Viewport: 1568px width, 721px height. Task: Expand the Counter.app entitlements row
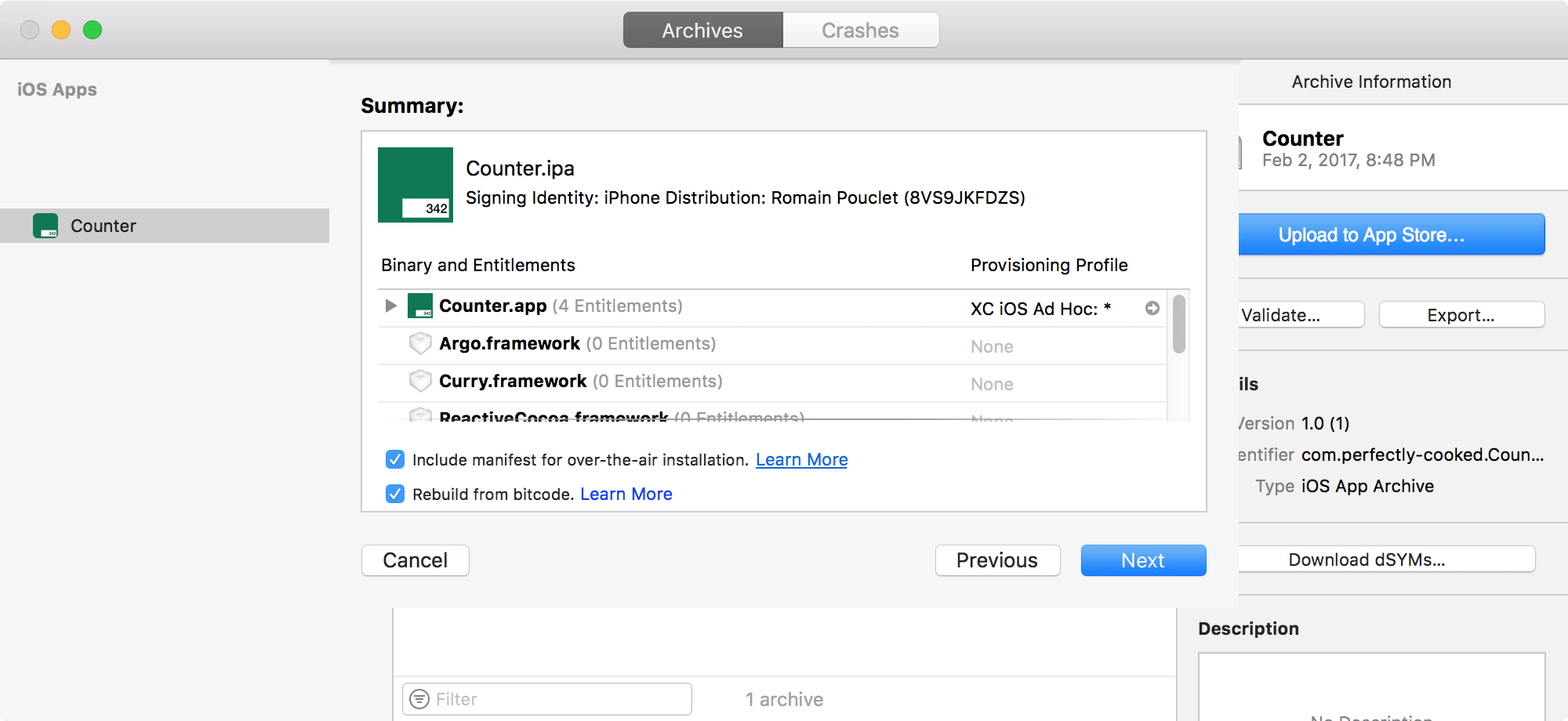point(390,306)
